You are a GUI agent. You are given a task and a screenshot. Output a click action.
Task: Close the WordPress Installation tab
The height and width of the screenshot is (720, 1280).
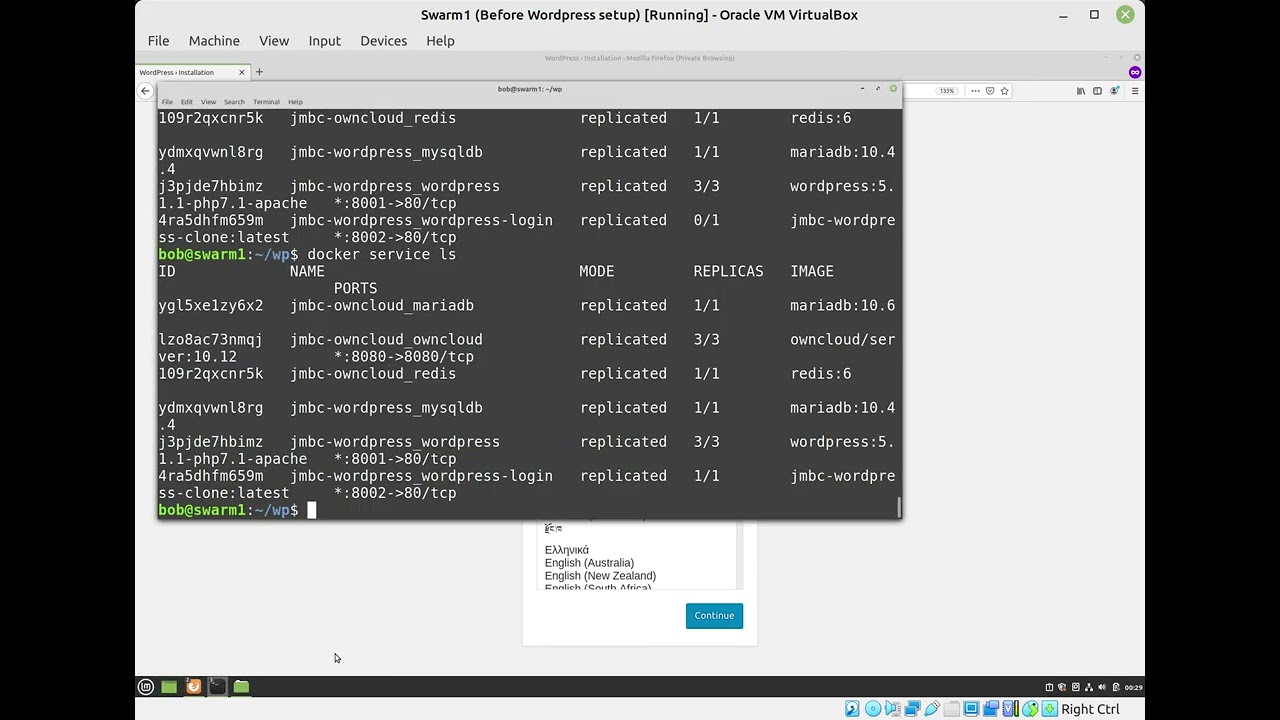coord(241,72)
